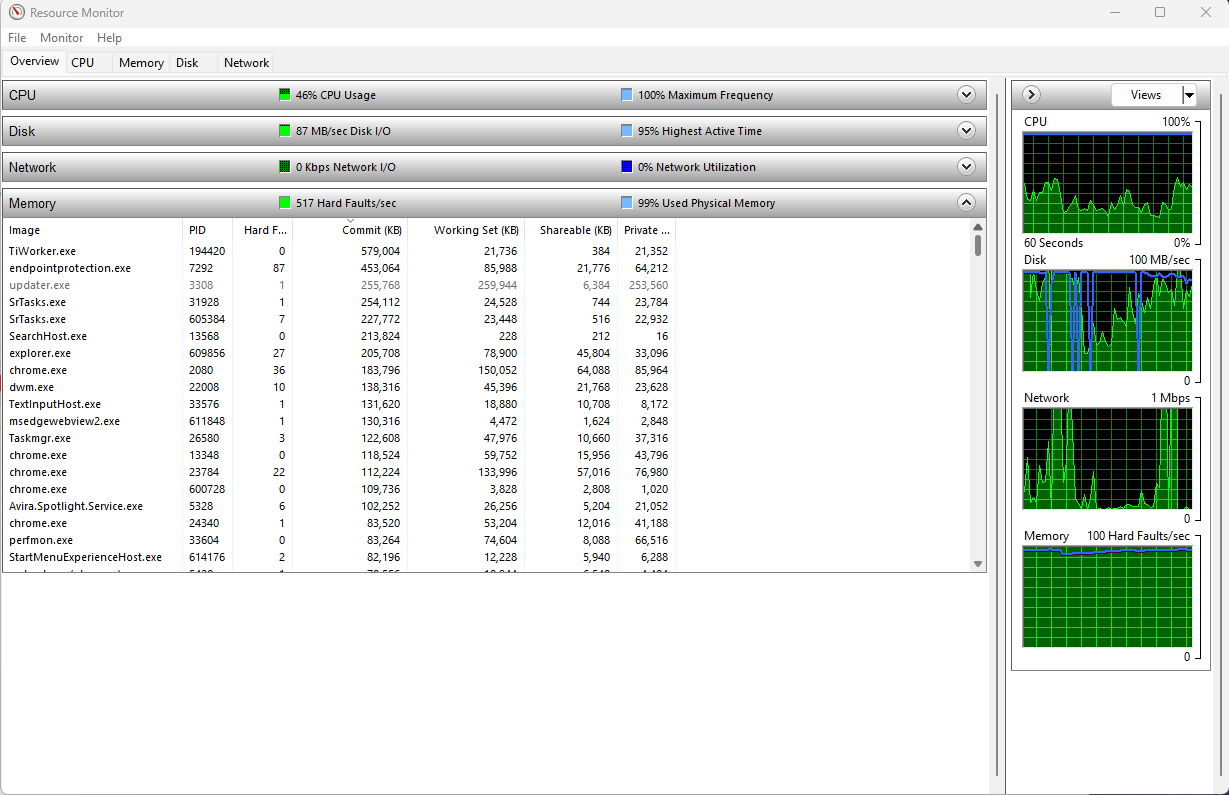Open the File menu
Screen dimensions: 1229x795
(17, 38)
